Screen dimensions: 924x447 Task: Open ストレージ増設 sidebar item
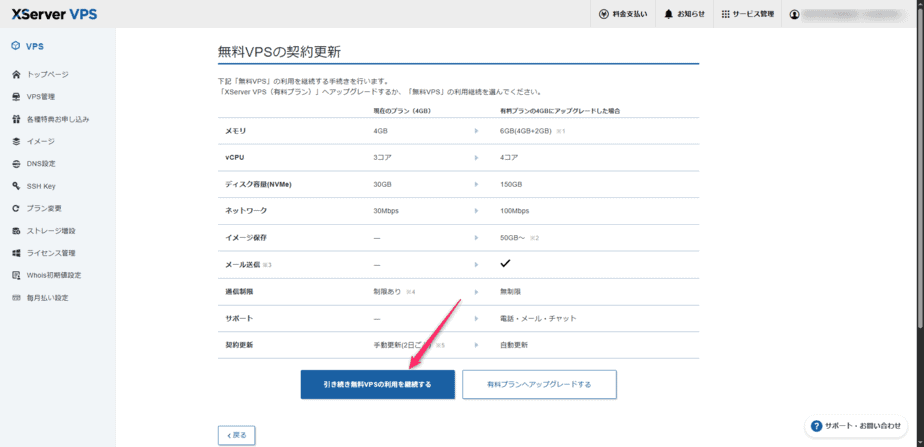coord(50,230)
